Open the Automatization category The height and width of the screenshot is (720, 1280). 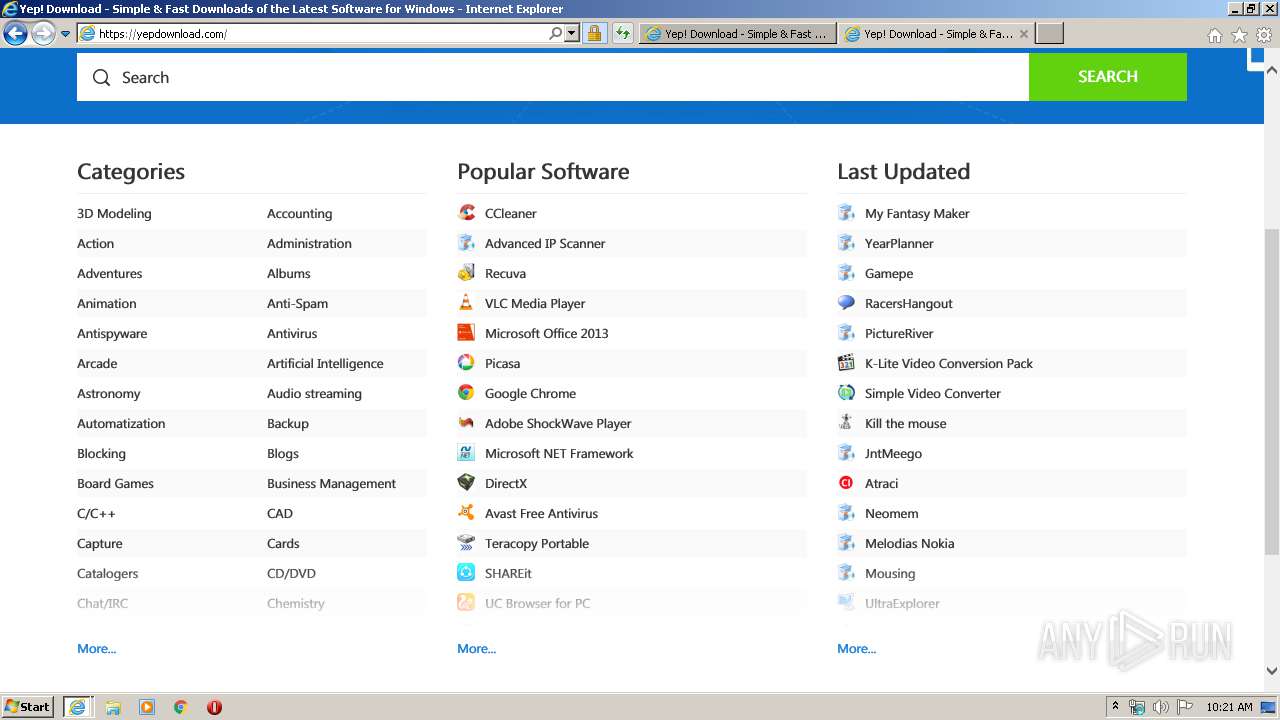[x=121, y=423]
